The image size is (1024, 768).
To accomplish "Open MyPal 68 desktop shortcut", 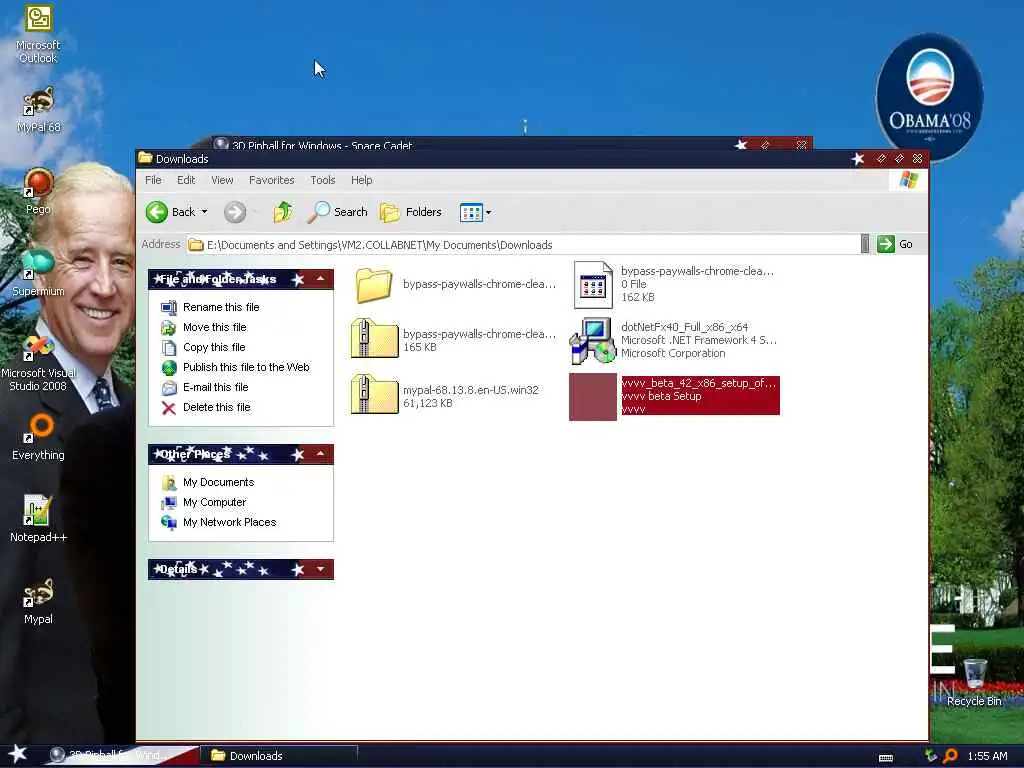I will point(38,110).
